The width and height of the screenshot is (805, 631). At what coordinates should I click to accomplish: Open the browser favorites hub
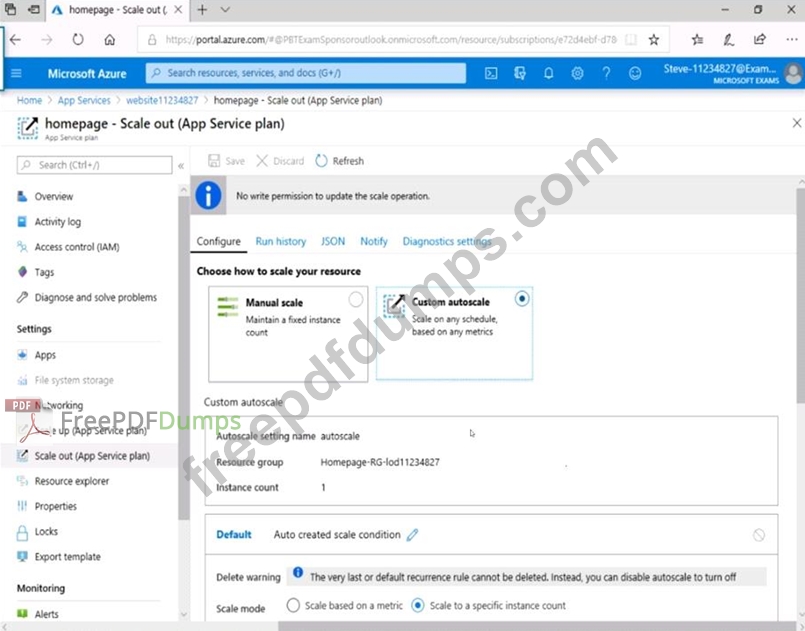(697, 40)
